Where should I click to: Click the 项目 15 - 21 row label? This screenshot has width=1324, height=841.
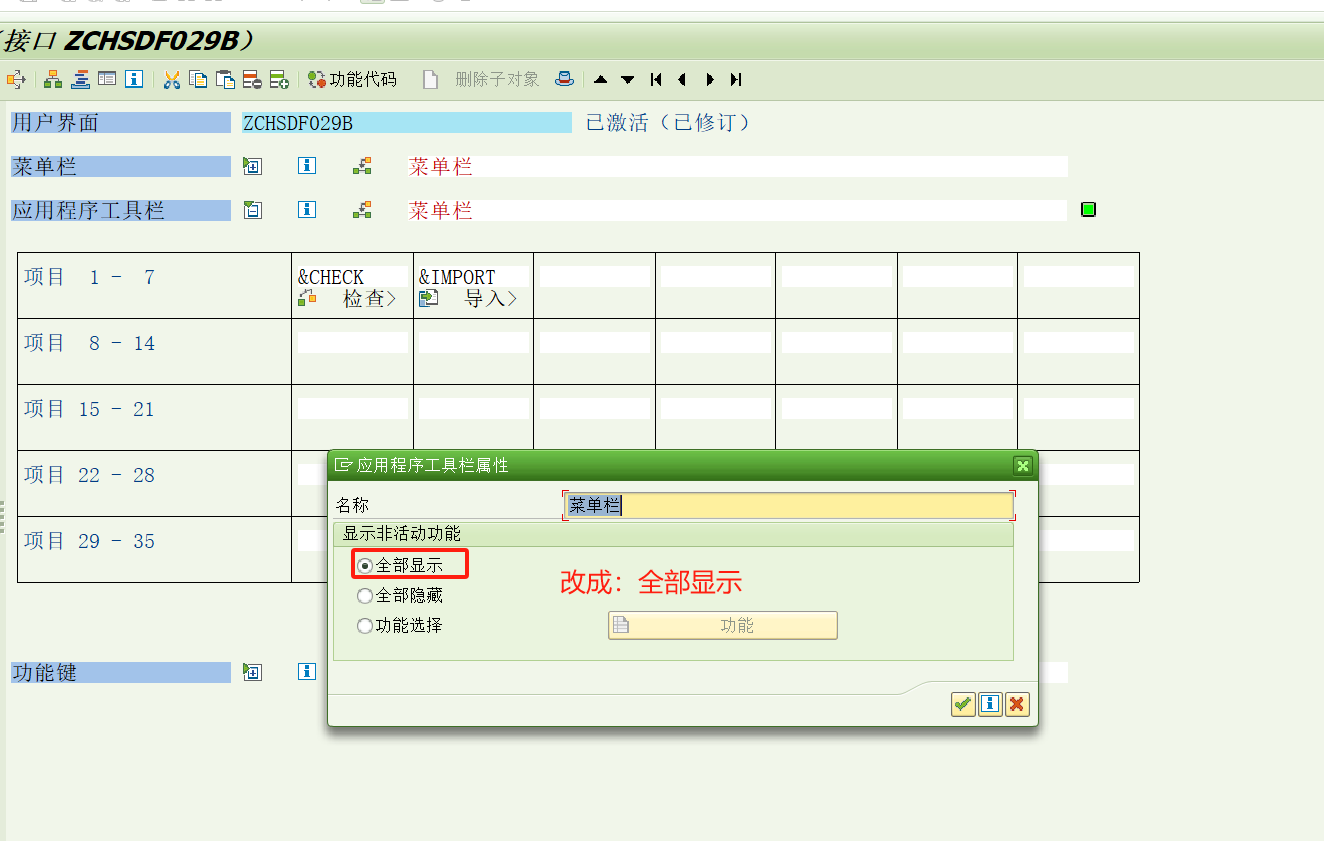pyautogui.click(x=90, y=409)
